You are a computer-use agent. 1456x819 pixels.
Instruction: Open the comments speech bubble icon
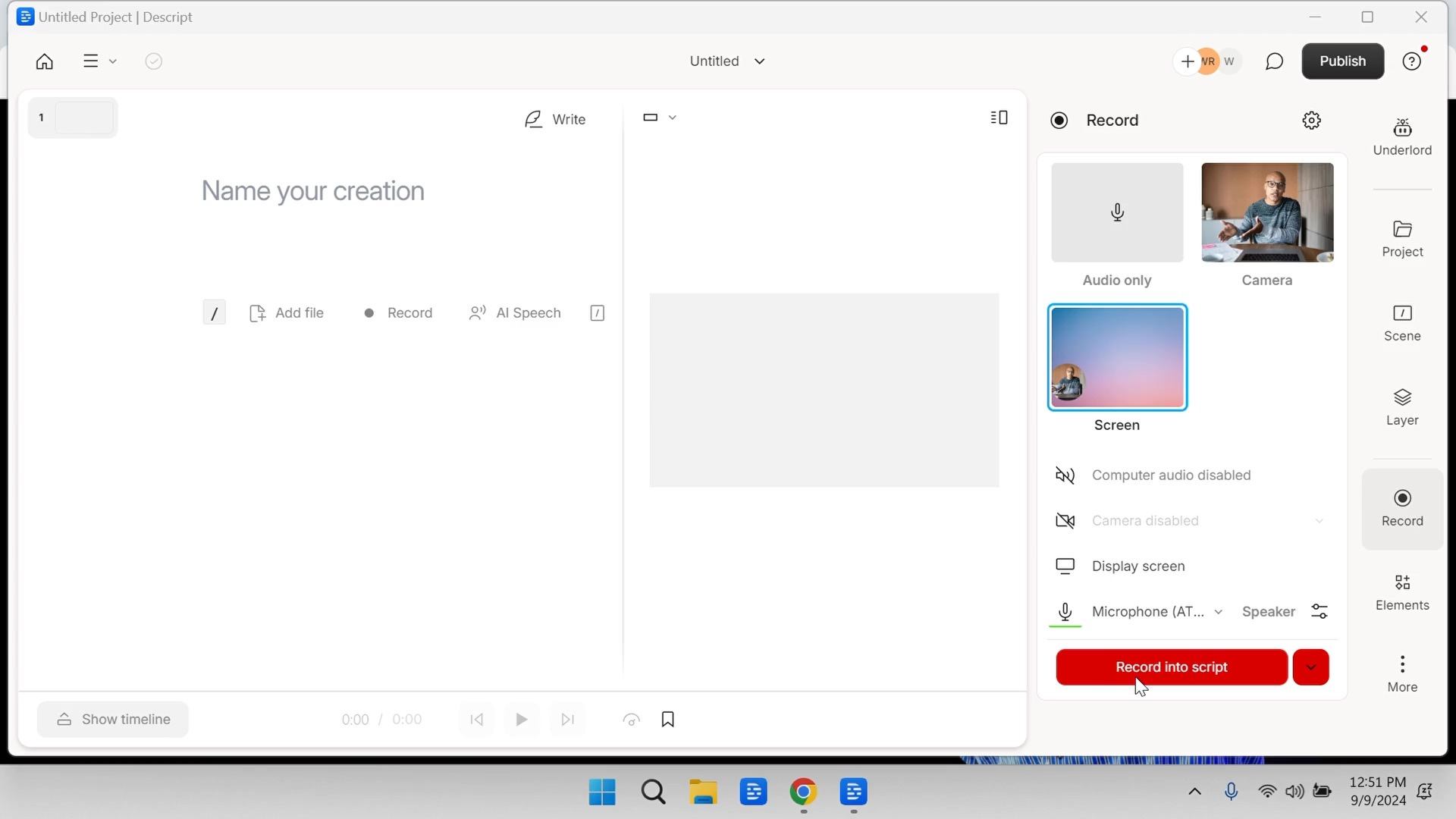1274,61
